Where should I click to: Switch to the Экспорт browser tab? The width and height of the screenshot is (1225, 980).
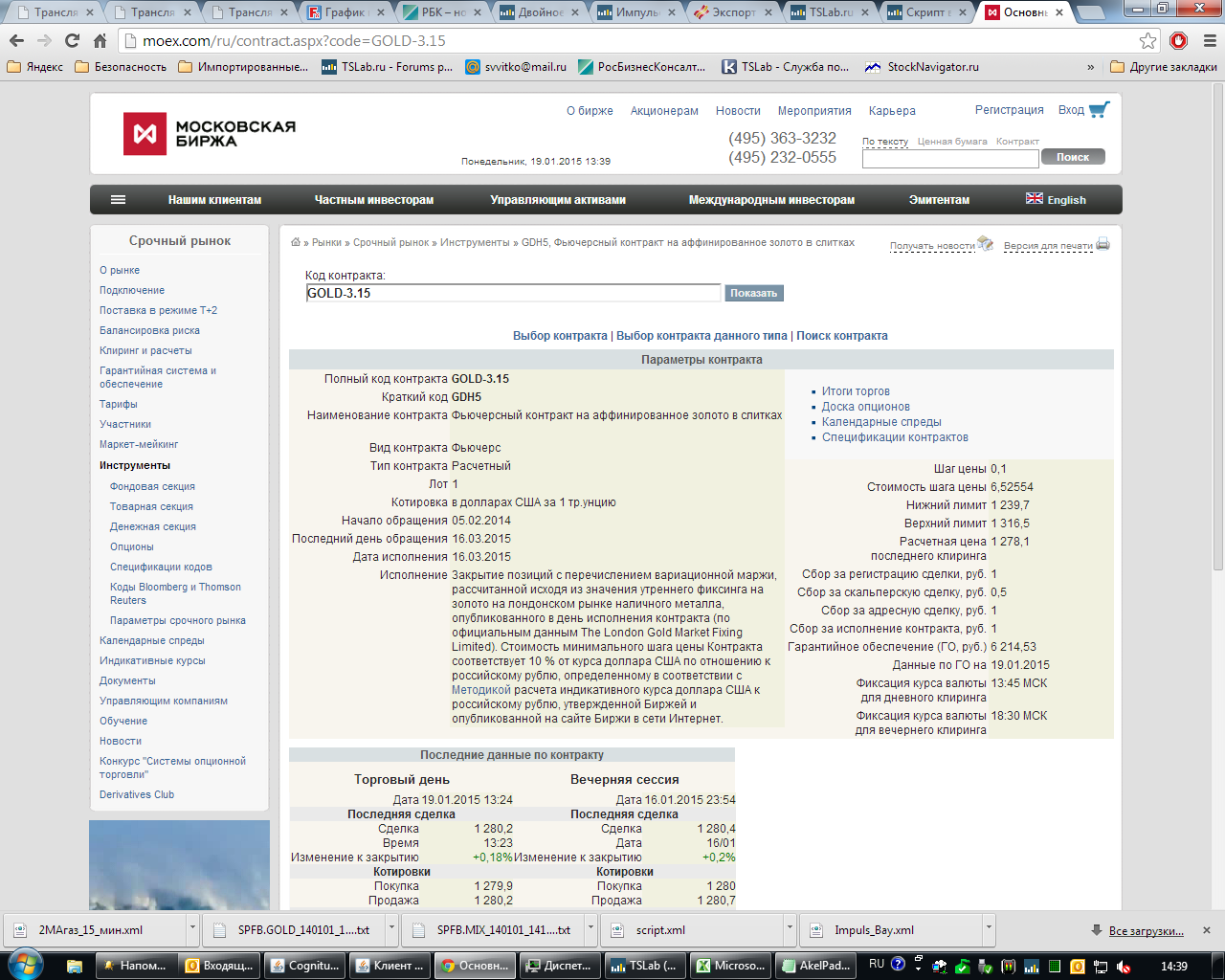coord(734,12)
